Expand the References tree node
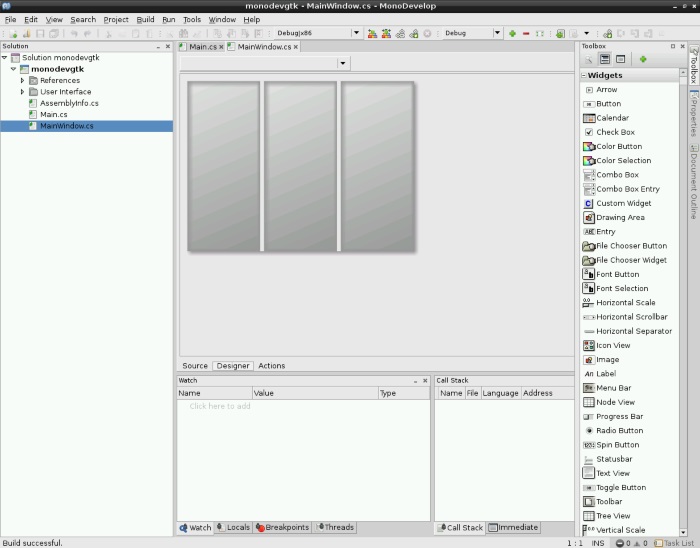Screen dimensions: 700x548 click(23, 80)
